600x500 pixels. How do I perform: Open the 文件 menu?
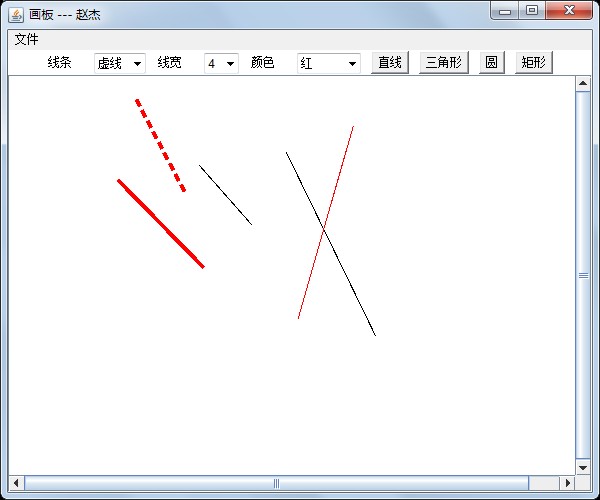click(26, 39)
